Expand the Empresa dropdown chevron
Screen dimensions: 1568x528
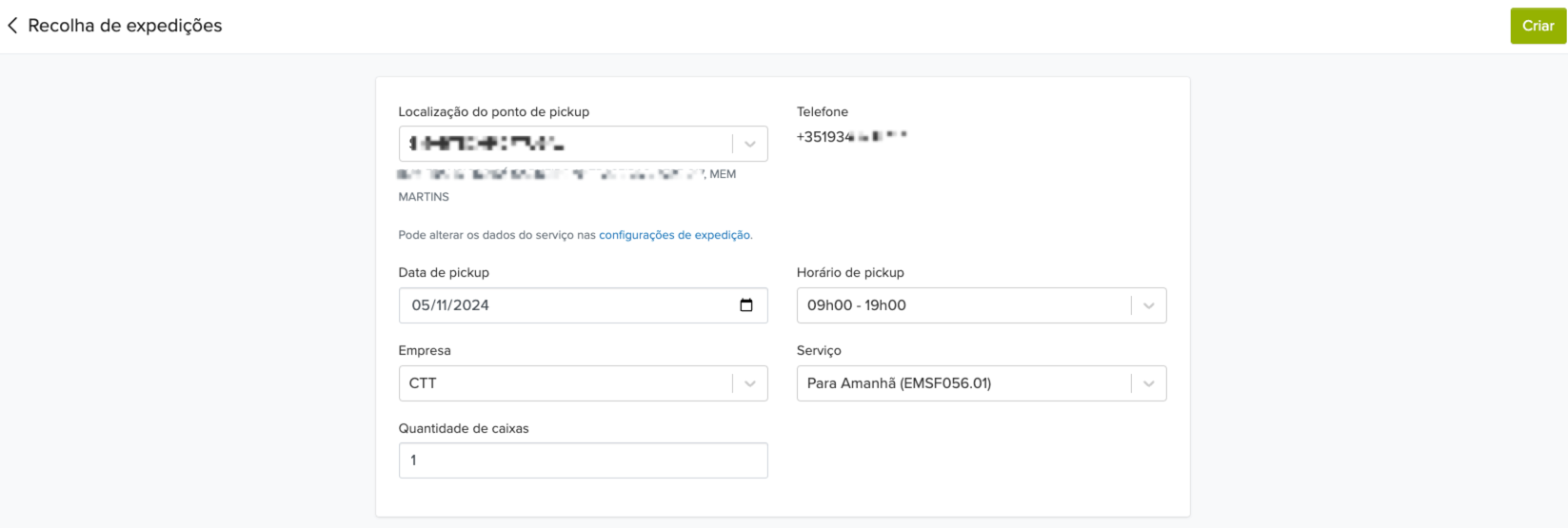750,384
